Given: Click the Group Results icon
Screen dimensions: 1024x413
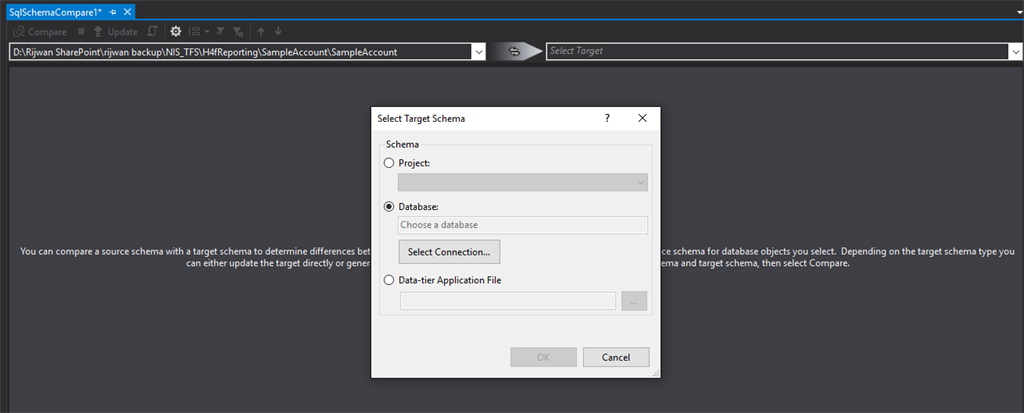Looking at the screenshot, I should [195, 31].
